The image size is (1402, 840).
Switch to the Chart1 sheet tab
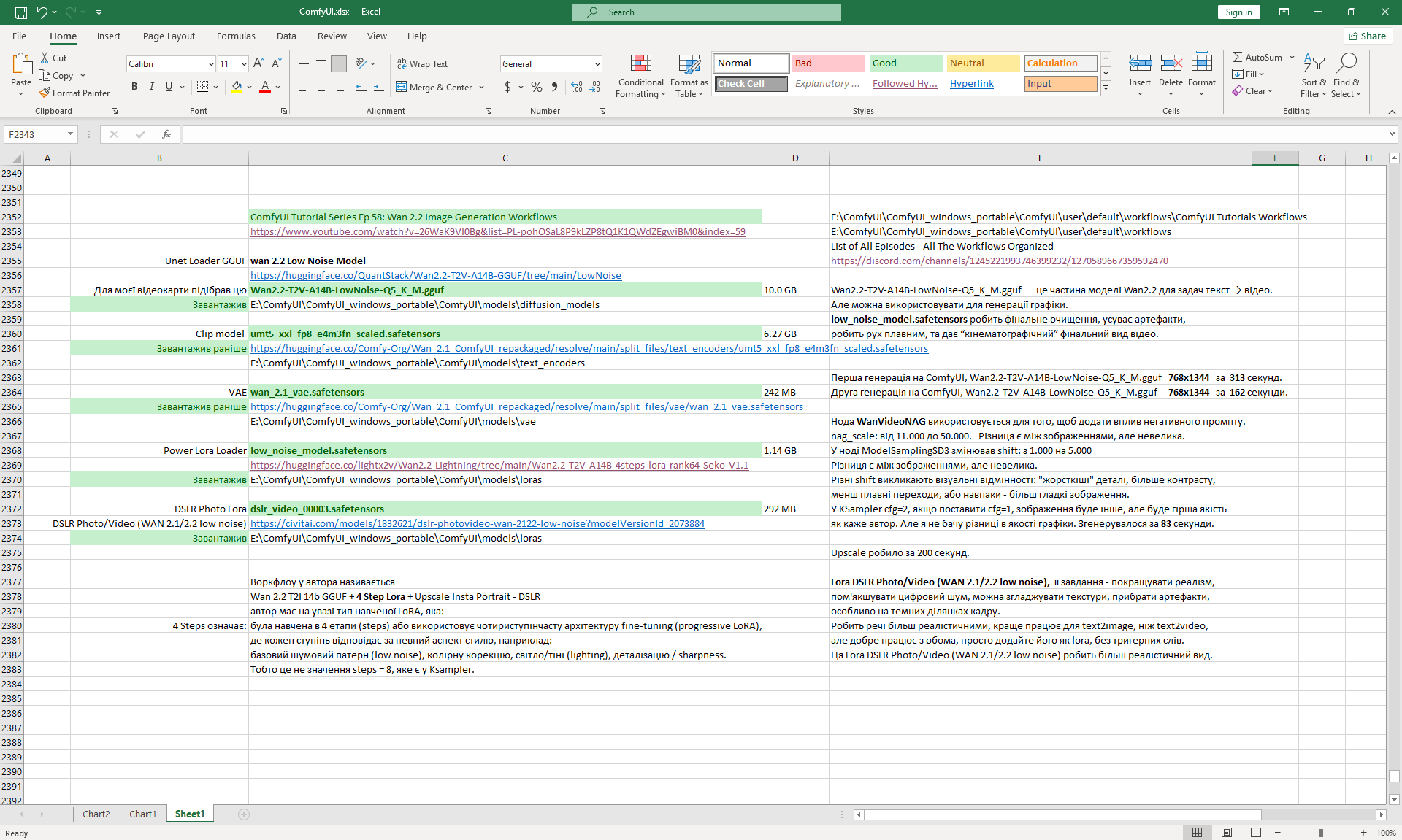pos(142,814)
